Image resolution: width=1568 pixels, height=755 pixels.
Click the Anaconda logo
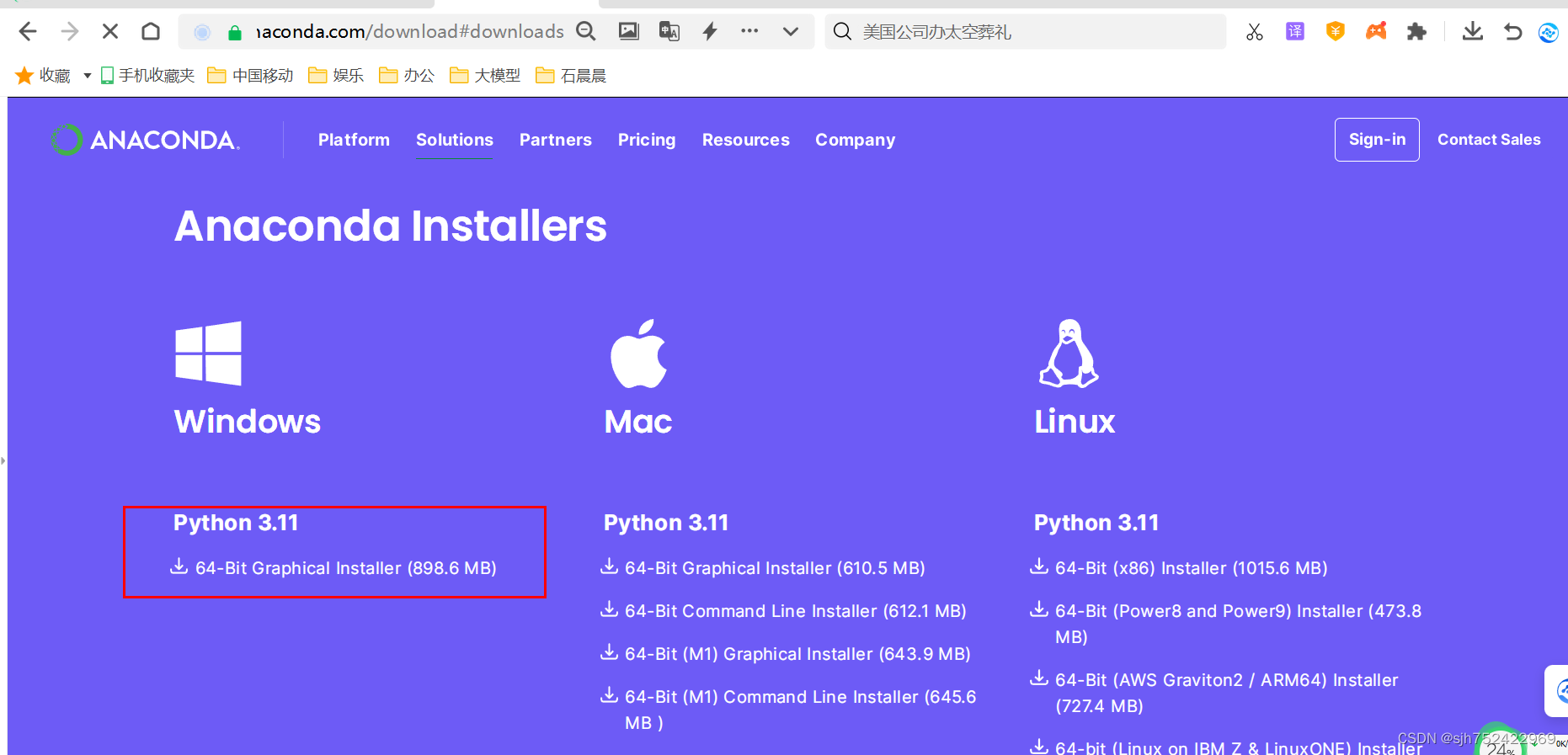coord(145,140)
